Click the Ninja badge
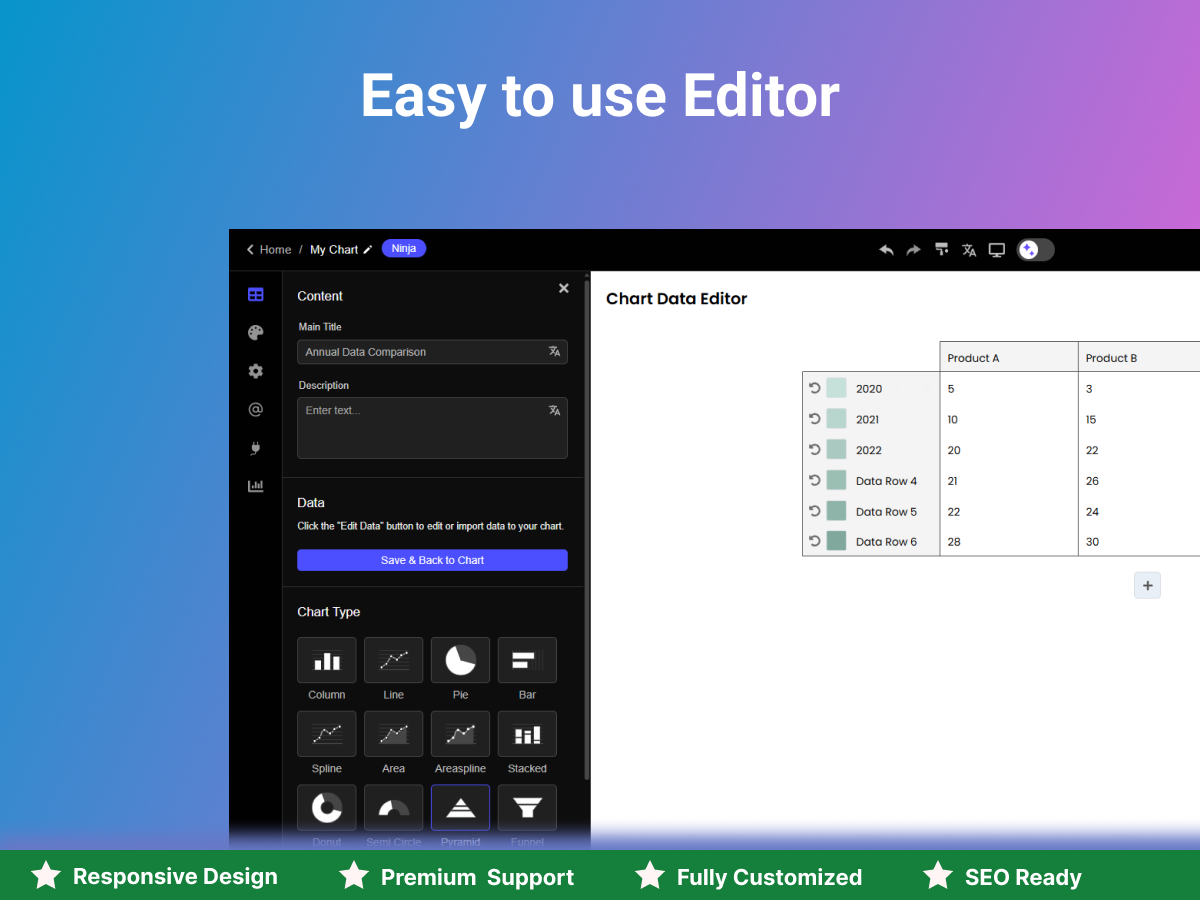The height and width of the screenshot is (900, 1200). point(404,248)
